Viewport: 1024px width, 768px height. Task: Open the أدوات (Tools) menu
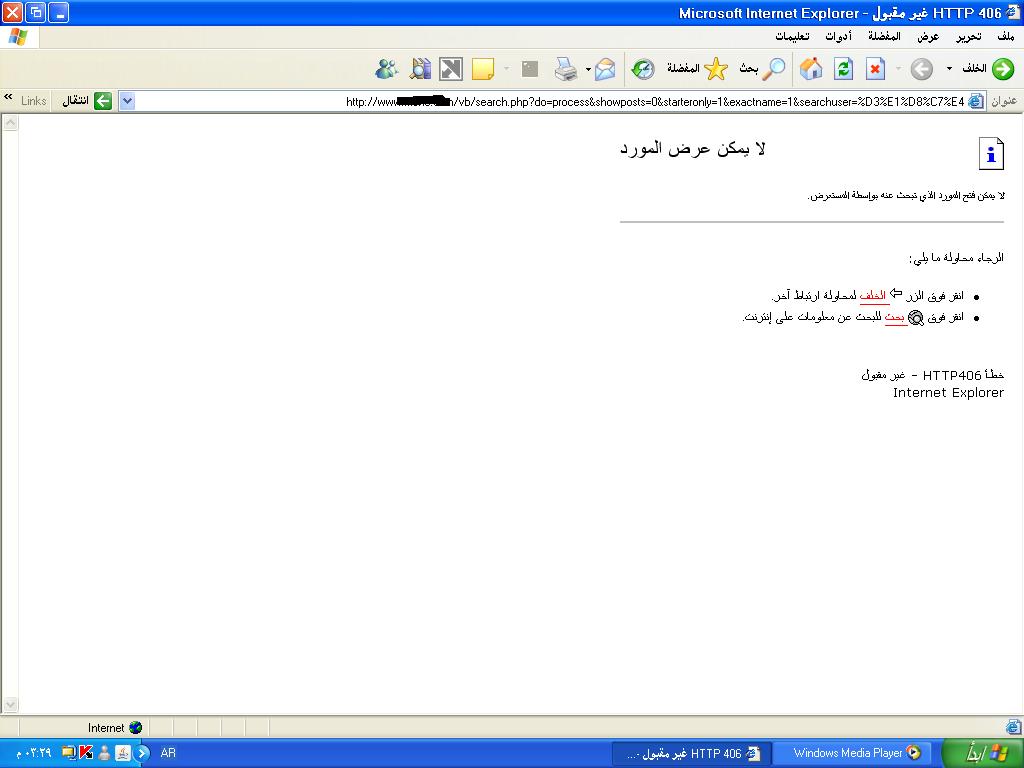(x=838, y=37)
